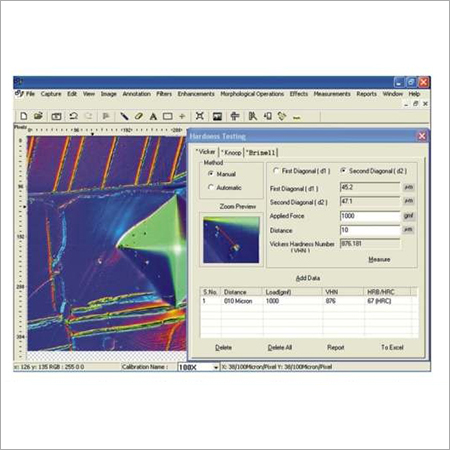This screenshot has width=450, height=450.
Task: Click the Measure button
Action: 379,259
